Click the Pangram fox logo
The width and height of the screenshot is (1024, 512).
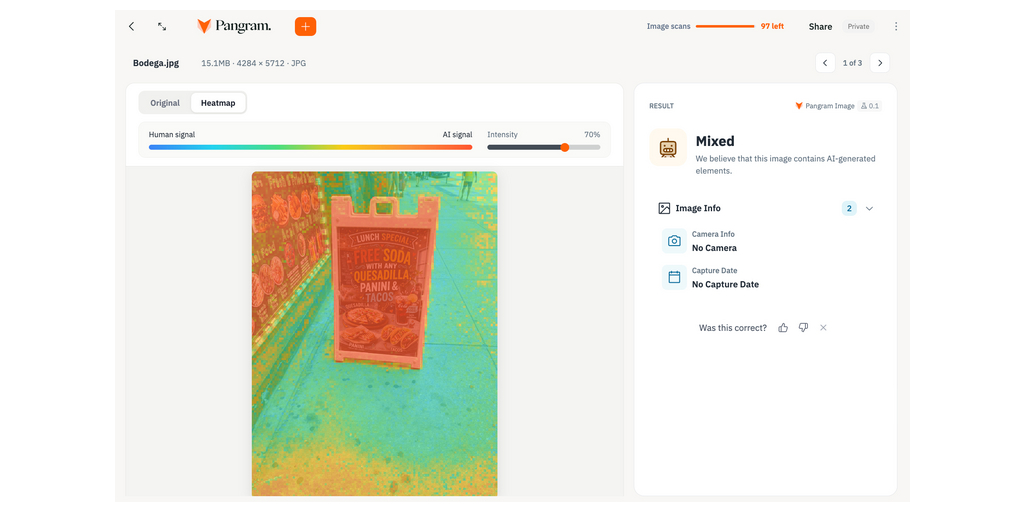pyautogui.click(x=204, y=26)
